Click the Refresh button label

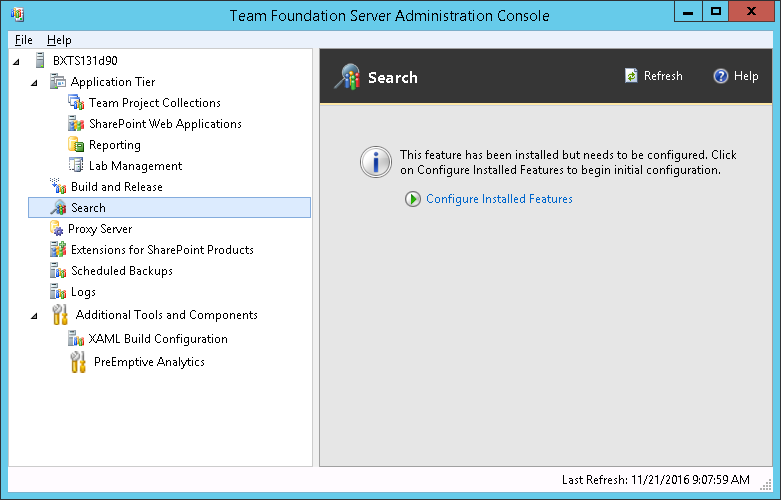[663, 76]
